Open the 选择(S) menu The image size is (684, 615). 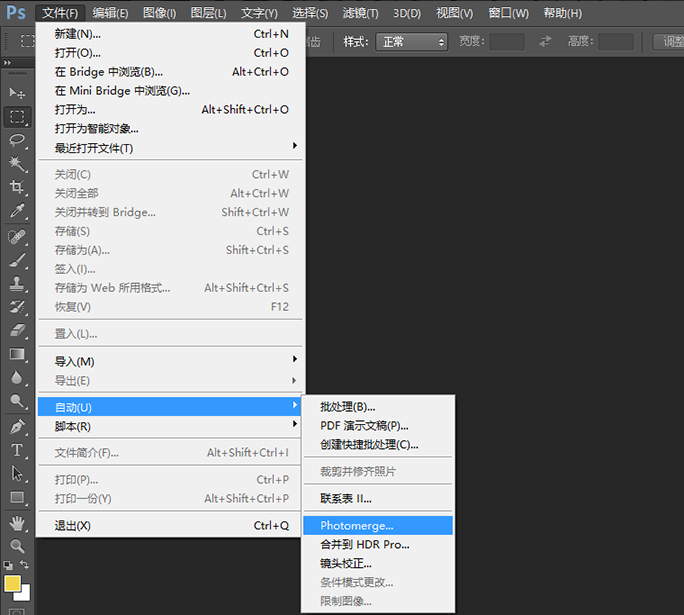pos(310,13)
